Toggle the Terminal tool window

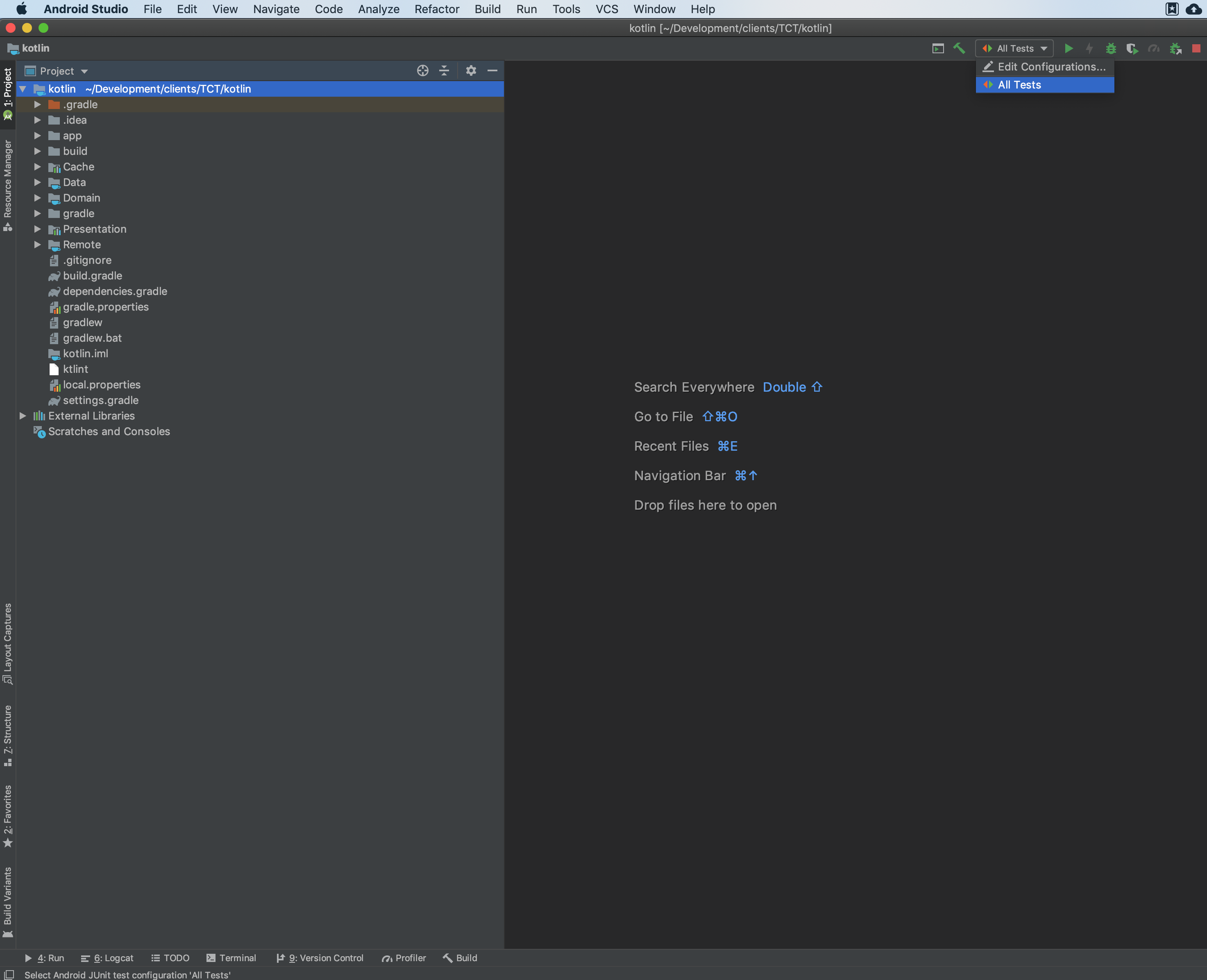pos(231,958)
